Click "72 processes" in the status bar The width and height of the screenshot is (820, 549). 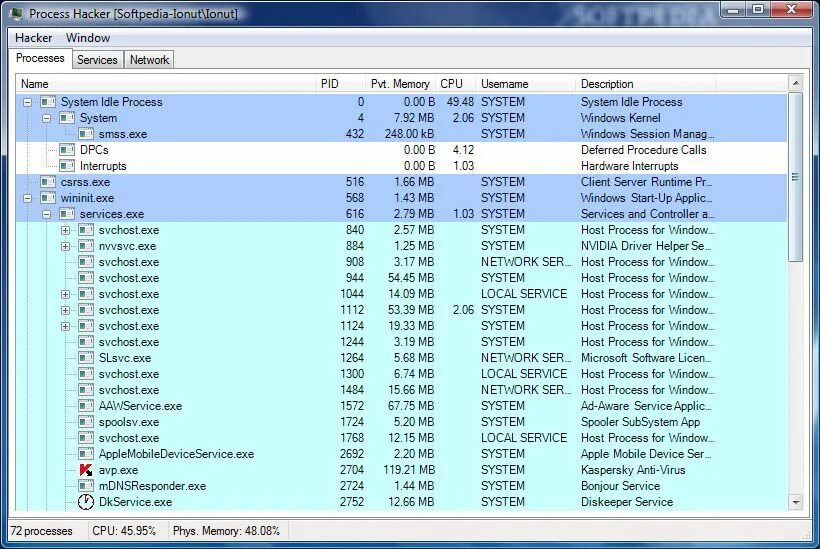41,531
